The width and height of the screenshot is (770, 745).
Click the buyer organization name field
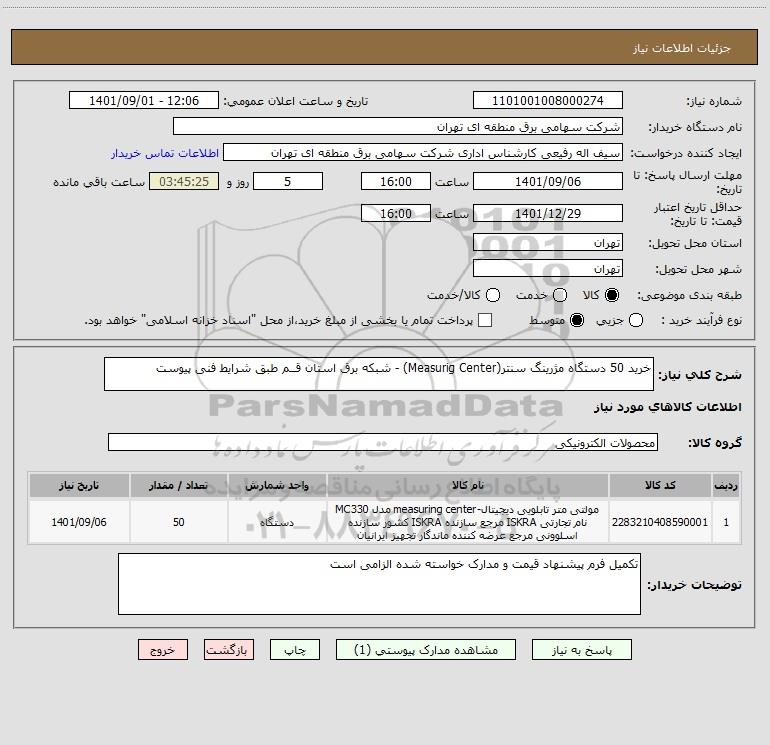pos(398,127)
